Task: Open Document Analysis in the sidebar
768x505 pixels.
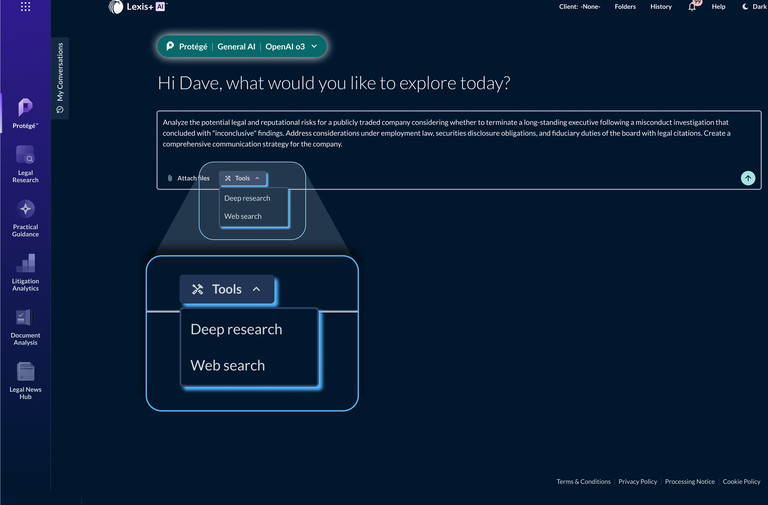Action: click(x=25, y=327)
